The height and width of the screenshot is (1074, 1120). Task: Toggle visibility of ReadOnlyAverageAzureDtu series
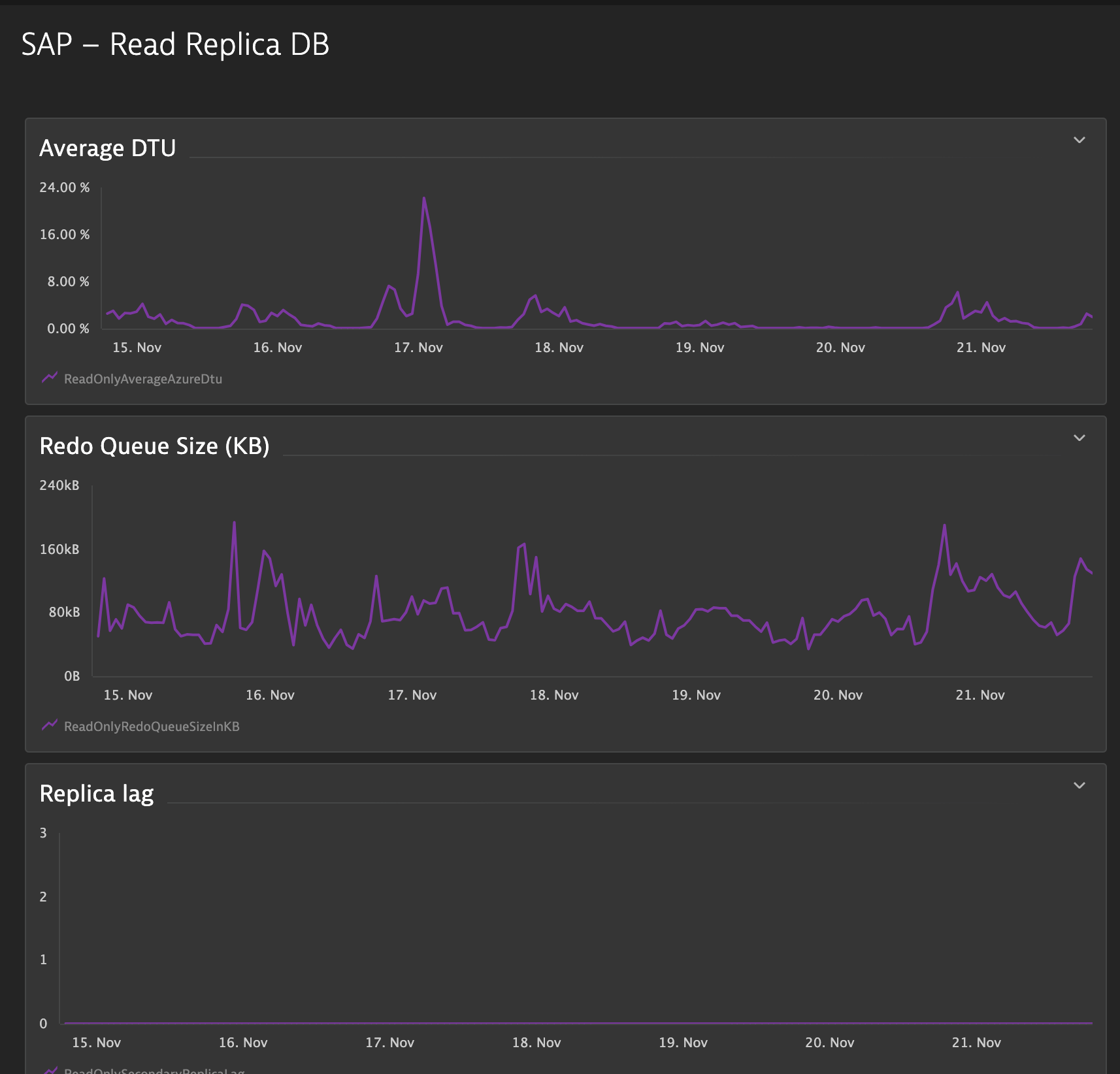tap(142, 379)
